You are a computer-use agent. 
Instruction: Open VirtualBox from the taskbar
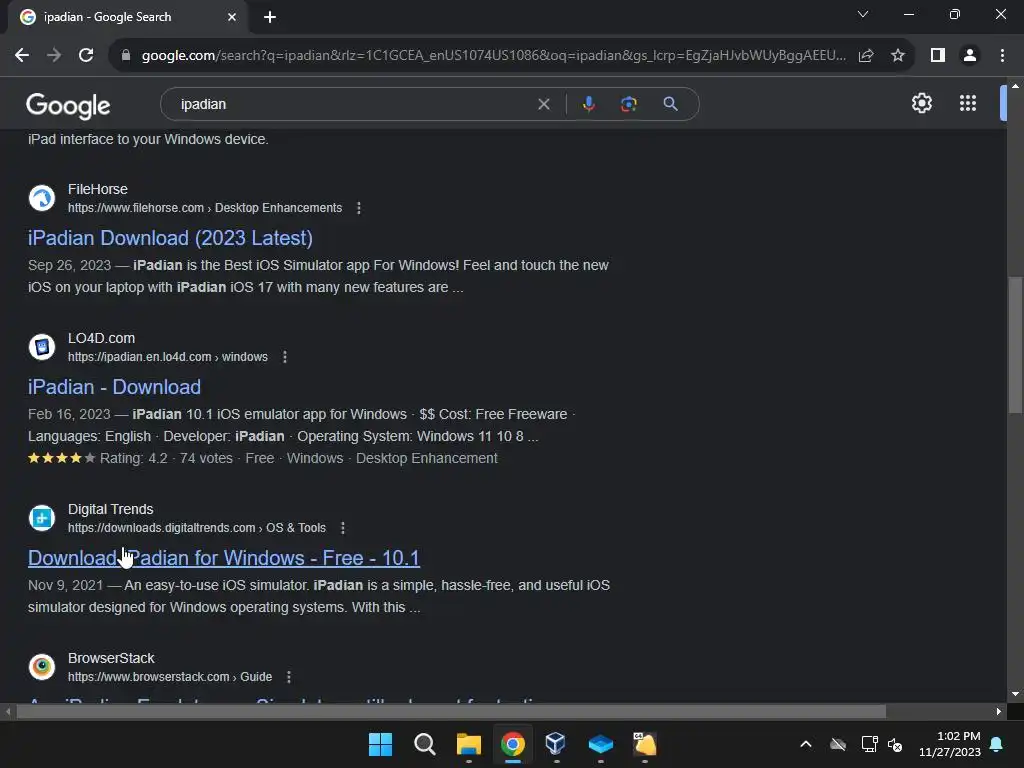click(x=556, y=744)
